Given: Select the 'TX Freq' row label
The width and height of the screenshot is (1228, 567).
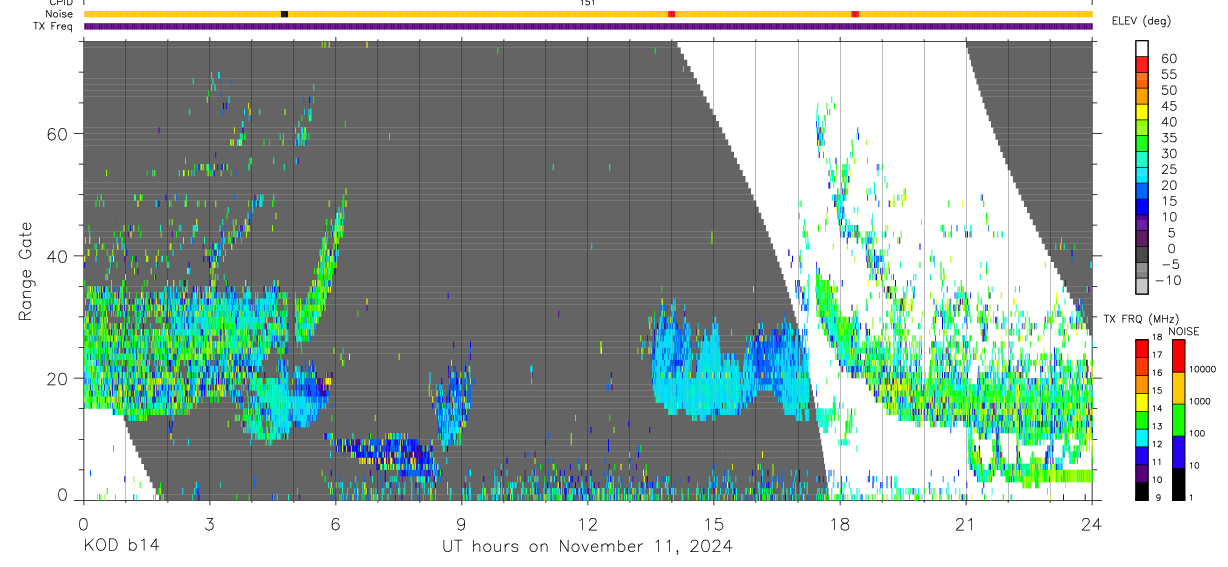Looking at the screenshot, I should pos(53,26).
